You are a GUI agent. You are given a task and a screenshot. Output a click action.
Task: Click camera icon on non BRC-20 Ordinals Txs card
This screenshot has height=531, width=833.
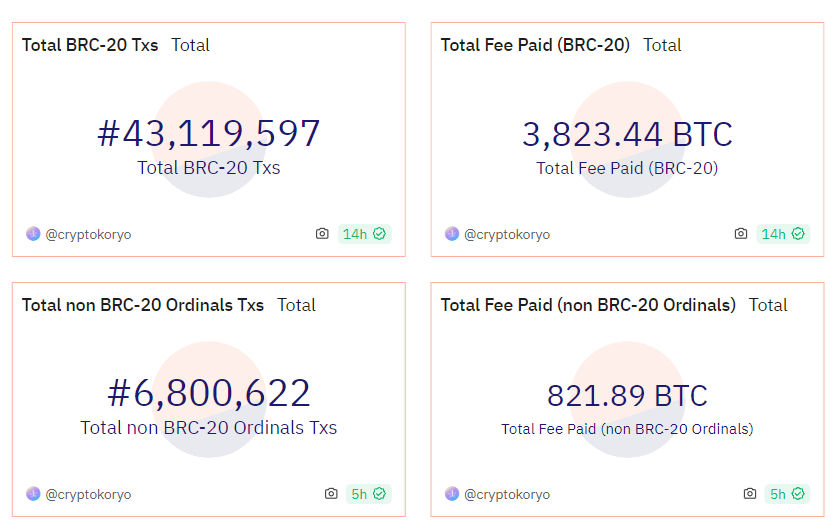tap(331, 494)
